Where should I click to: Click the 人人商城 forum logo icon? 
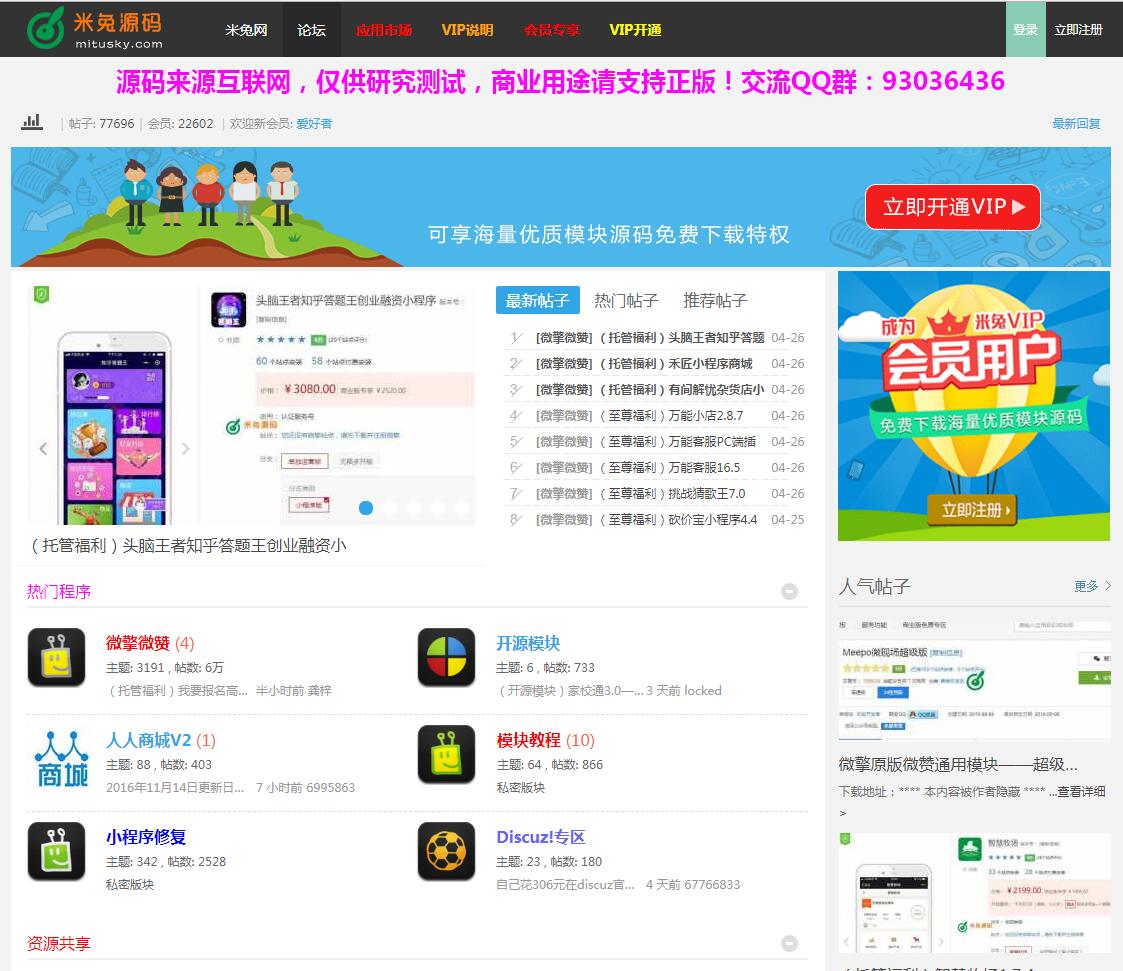point(62,758)
